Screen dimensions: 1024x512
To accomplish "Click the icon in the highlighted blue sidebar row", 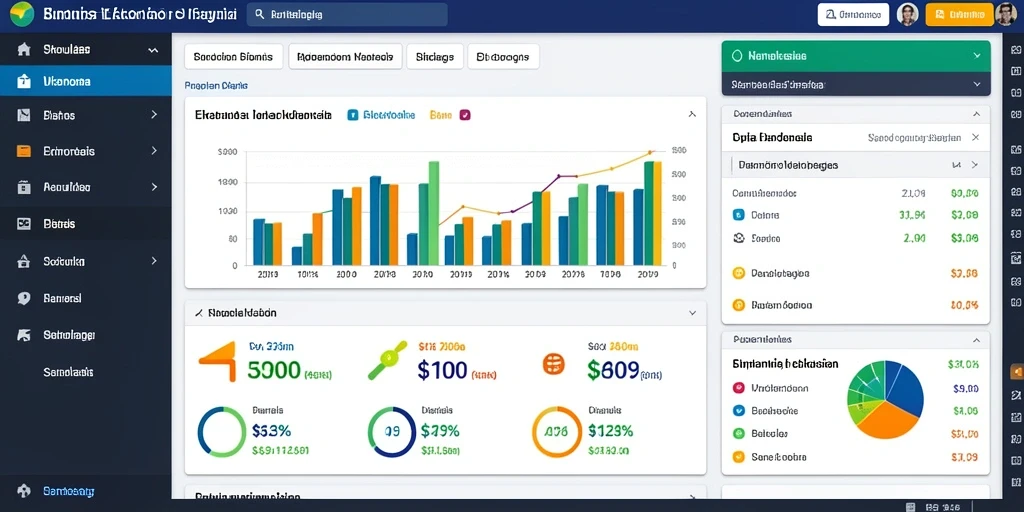I will 24,82.
